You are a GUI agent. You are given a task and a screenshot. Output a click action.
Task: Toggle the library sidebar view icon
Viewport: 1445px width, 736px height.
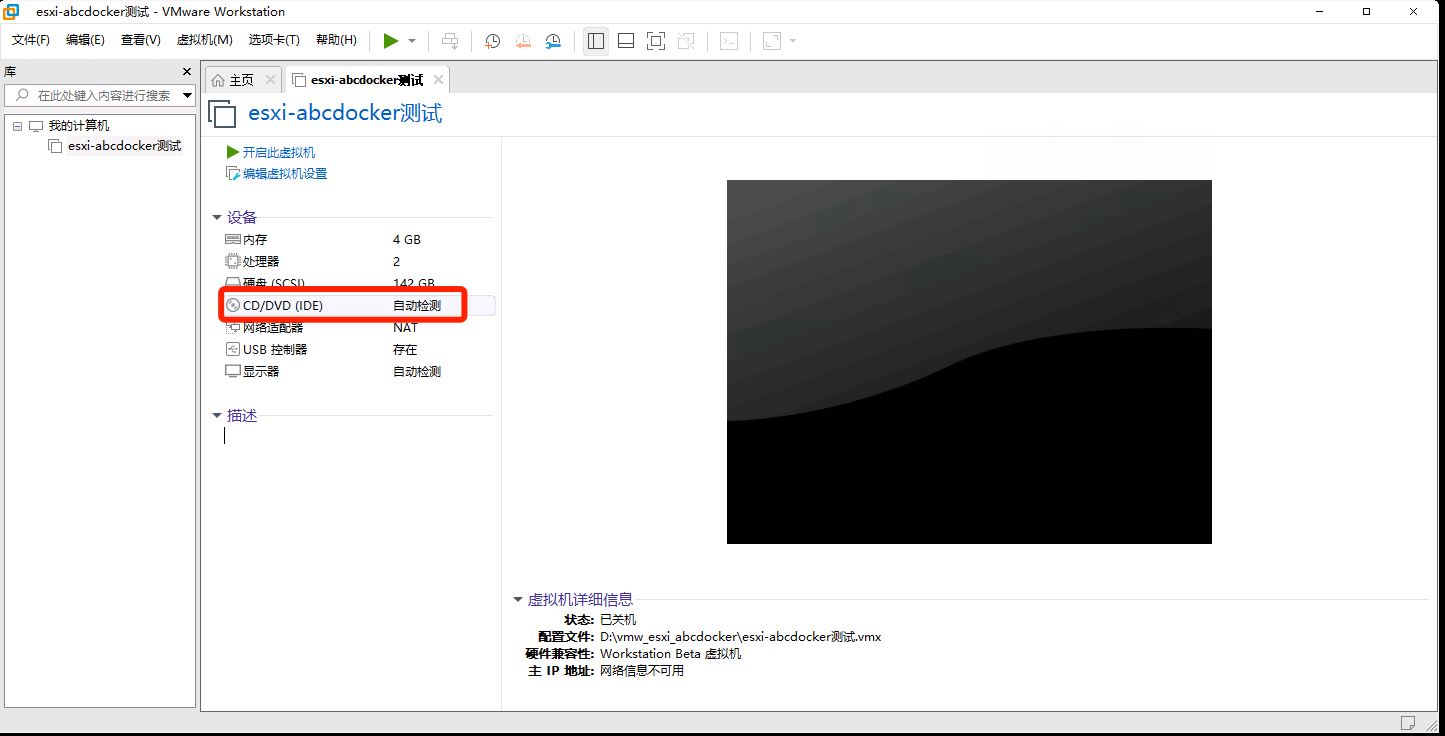(596, 41)
